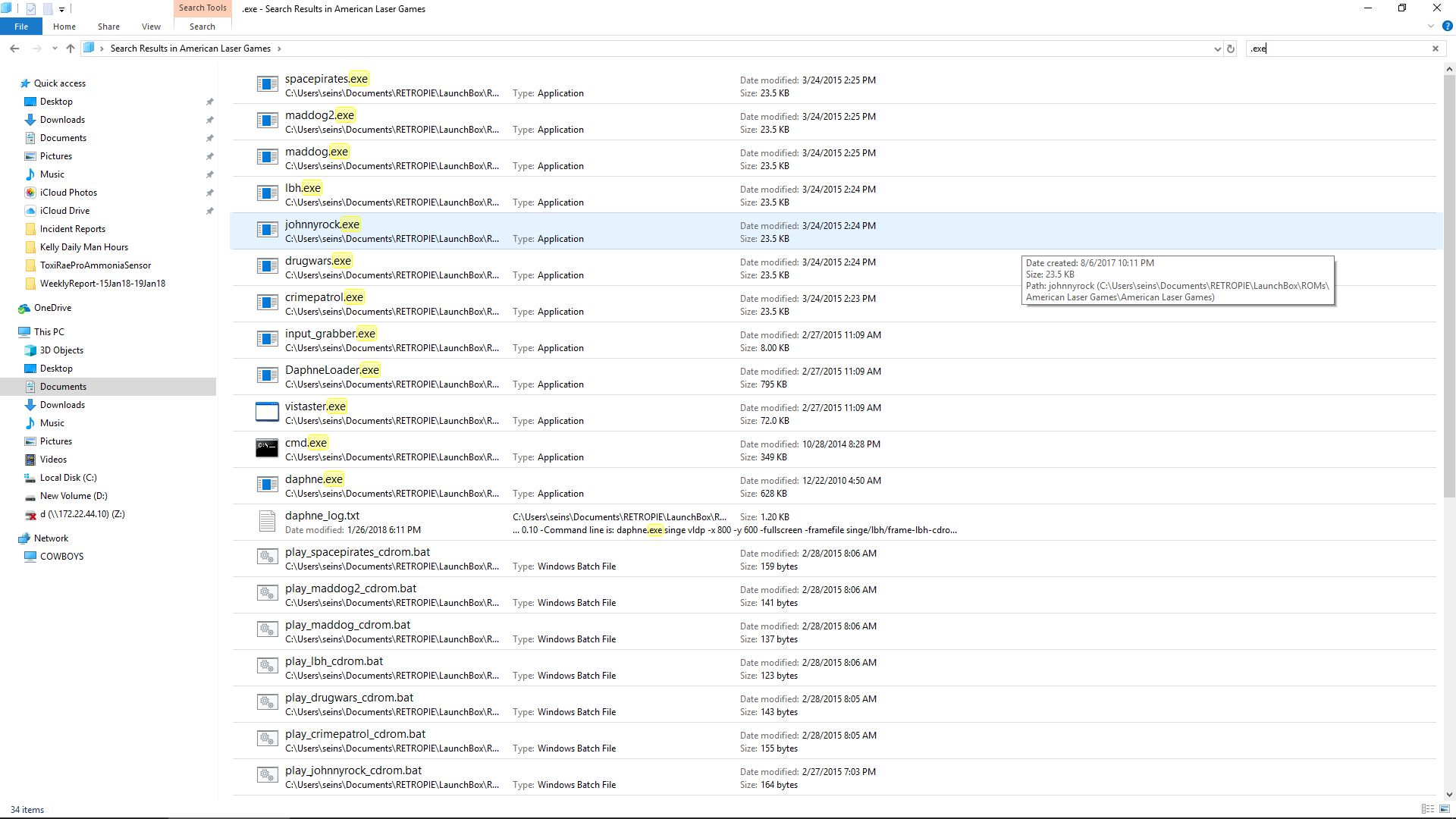Select play_johnnyrock_cdrom.bat file

833,777
